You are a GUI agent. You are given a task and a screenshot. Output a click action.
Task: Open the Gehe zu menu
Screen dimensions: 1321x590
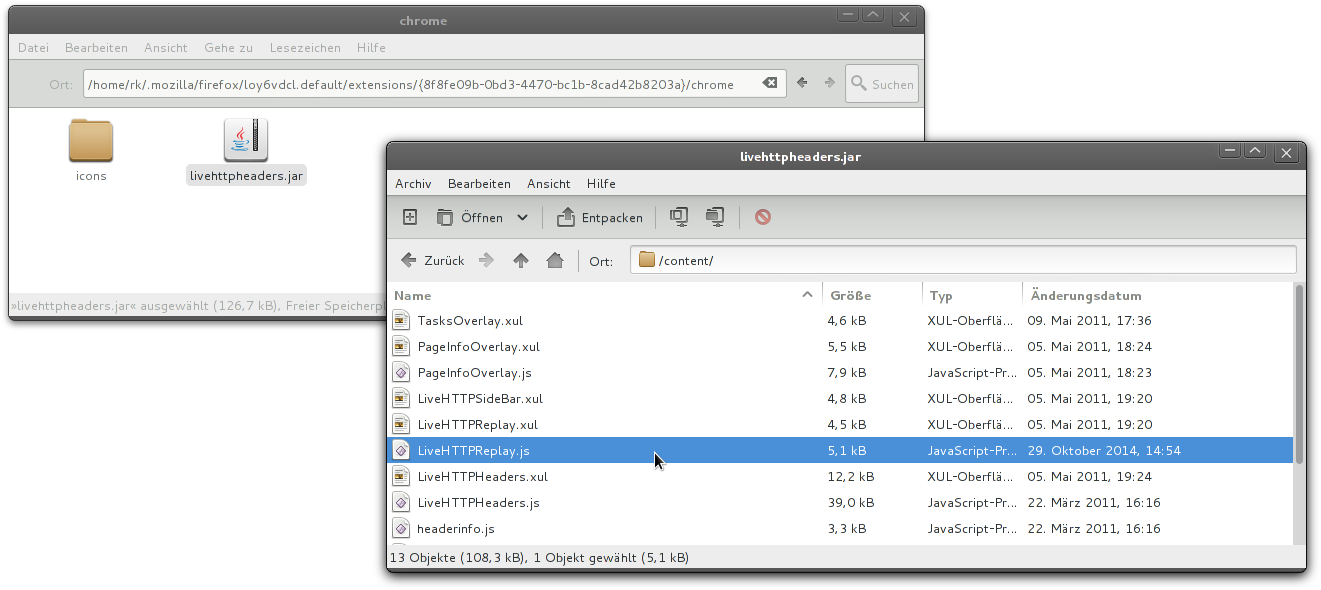pyautogui.click(x=228, y=47)
